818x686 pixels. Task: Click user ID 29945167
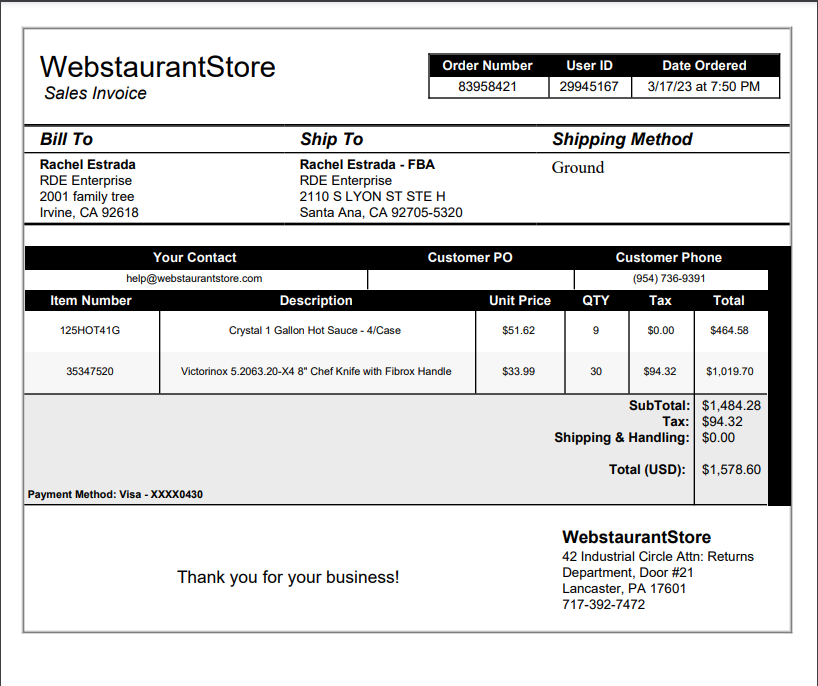coord(589,87)
